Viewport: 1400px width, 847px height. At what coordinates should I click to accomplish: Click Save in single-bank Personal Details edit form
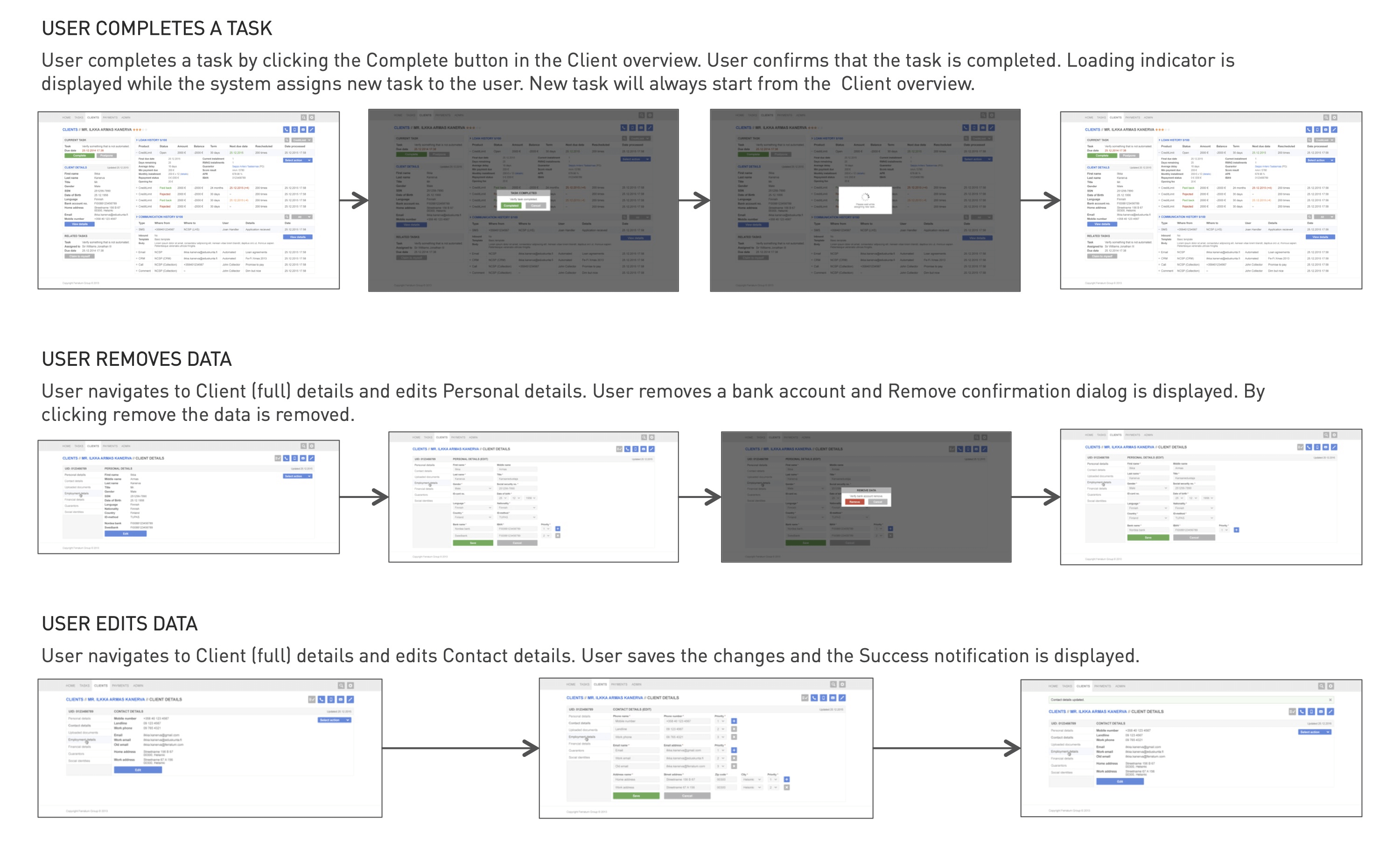(1148, 538)
